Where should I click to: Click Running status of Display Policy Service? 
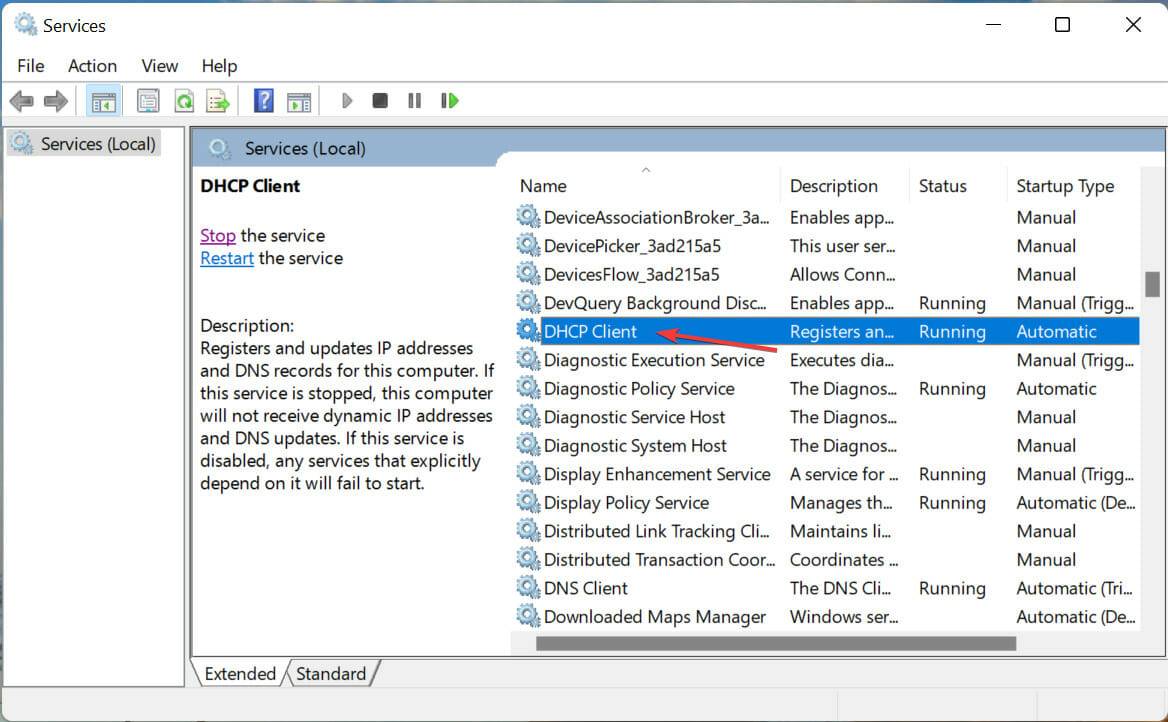click(951, 503)
